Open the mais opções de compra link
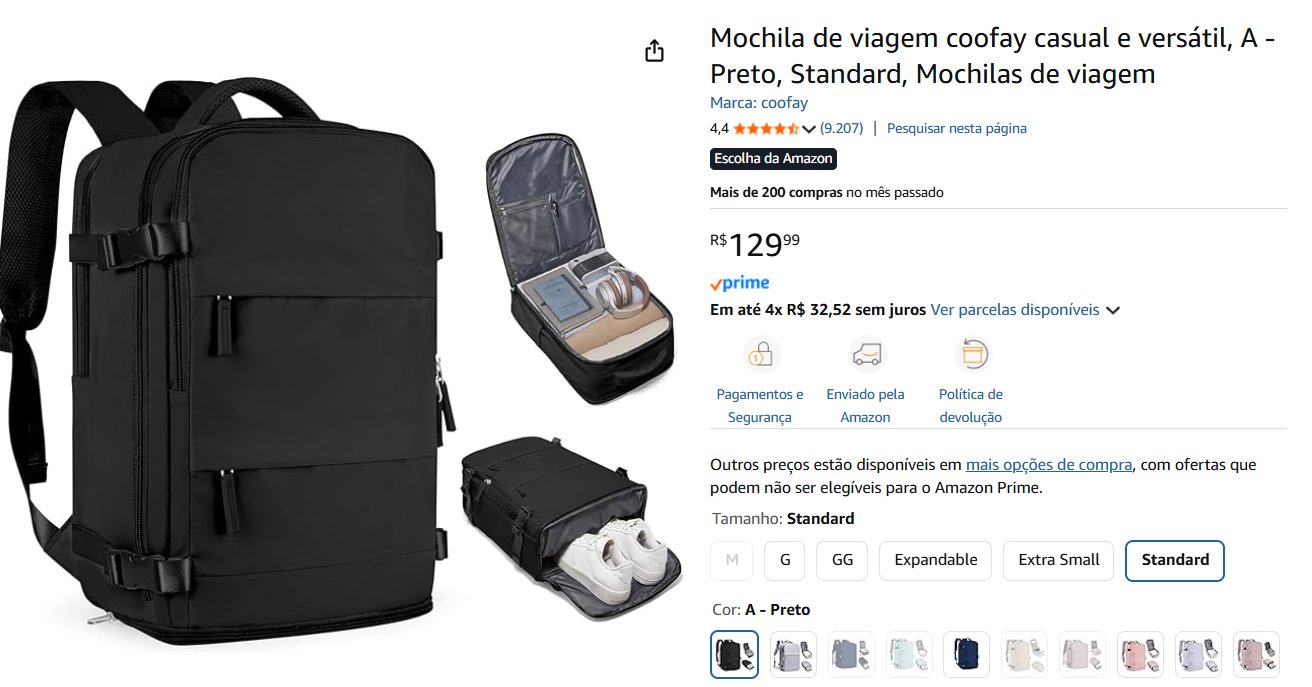This screenshot has height=687, width=1312. tap(1049, 465)
